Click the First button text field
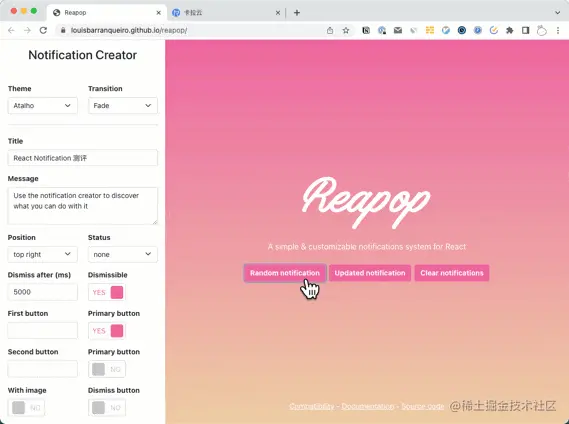This screenshot has height=424, width=569. (x=42, y=330)
